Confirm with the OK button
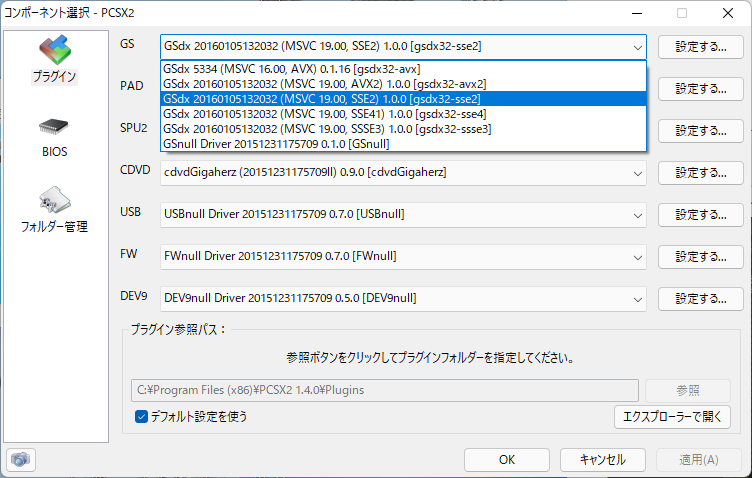 506,460
